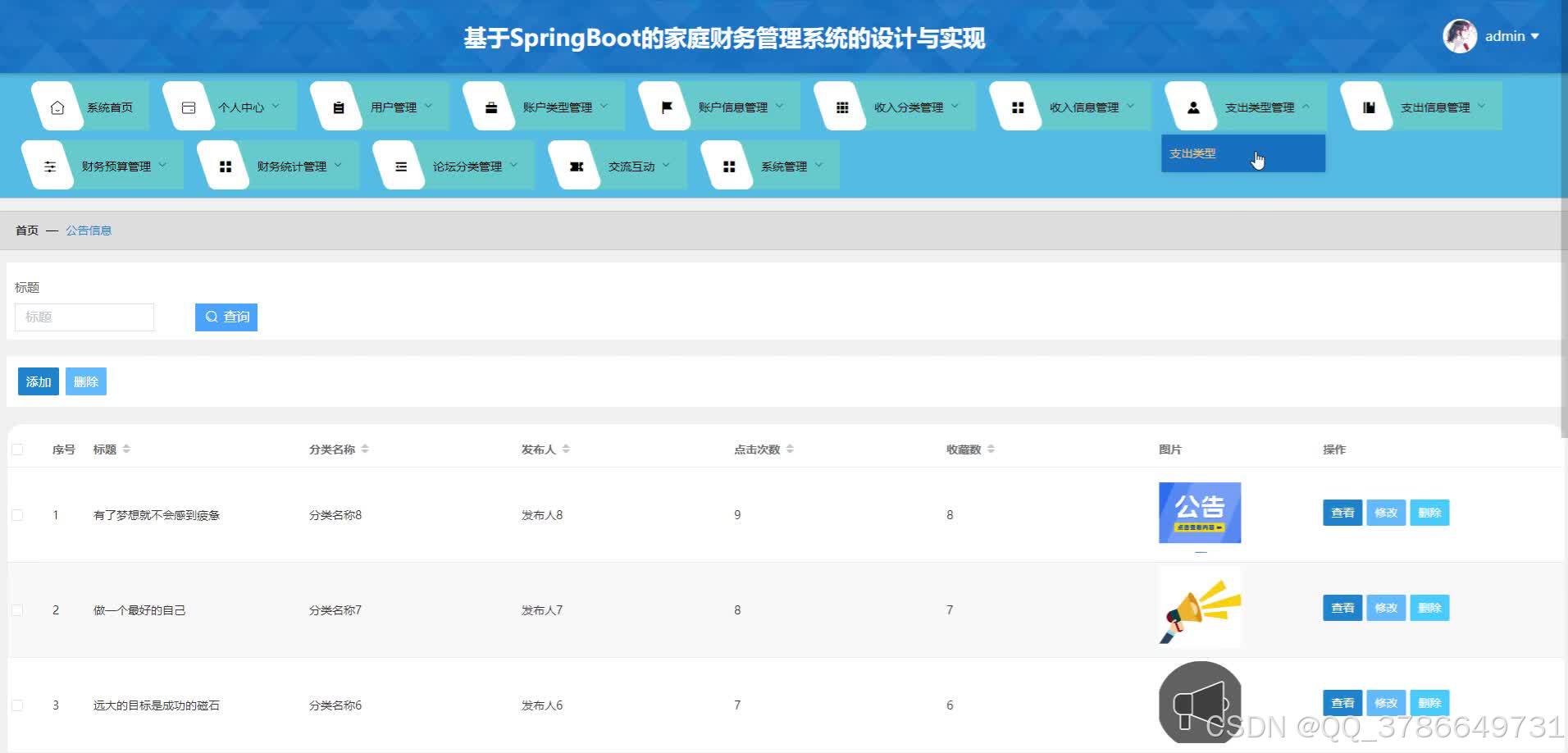Click the person icon on 个人中心
The width and height of the screenshot is (1568, 753).
point(188,105)
